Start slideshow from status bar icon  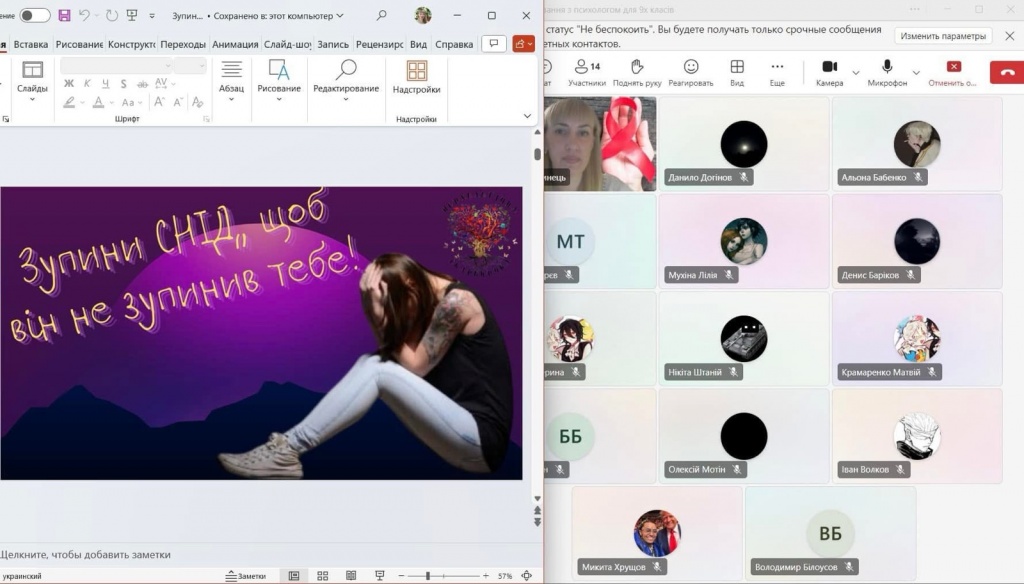[379, 576]
